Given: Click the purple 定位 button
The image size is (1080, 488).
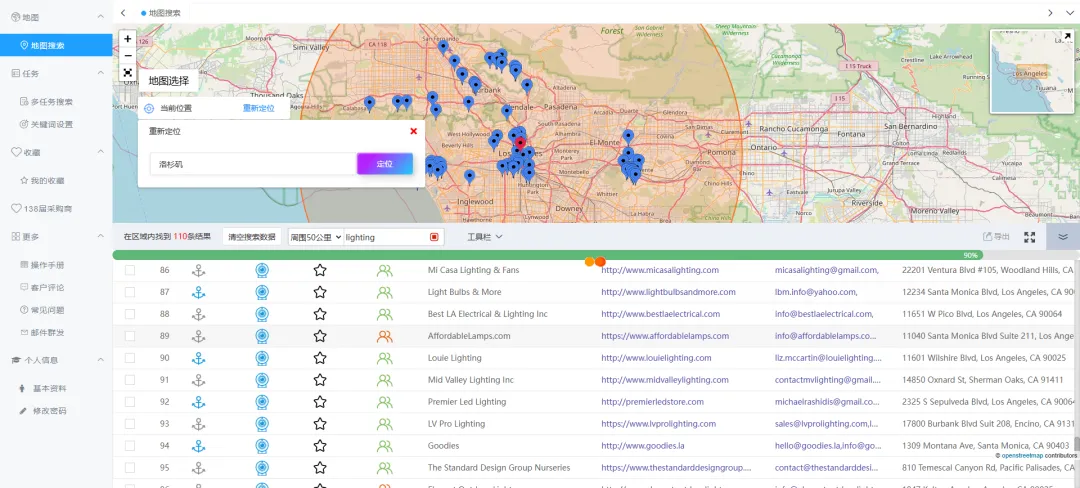Looking at the screenshot, I should pyautogui.click(x=385, y=164).
